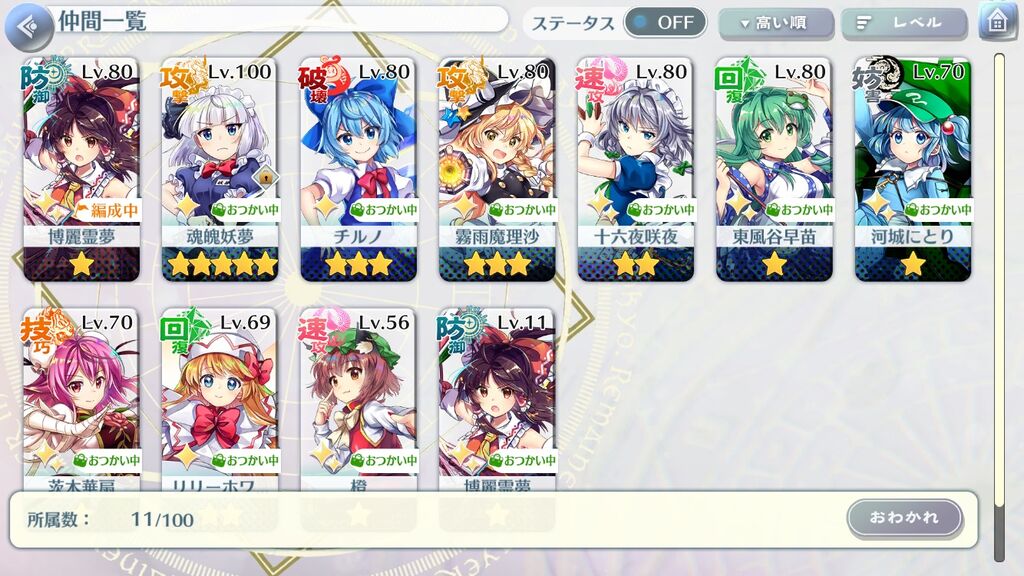Image resolution: width=1024 pixels, height=576 pixels.
Task: Open the home icon at top right
Action: pos(997,22)
